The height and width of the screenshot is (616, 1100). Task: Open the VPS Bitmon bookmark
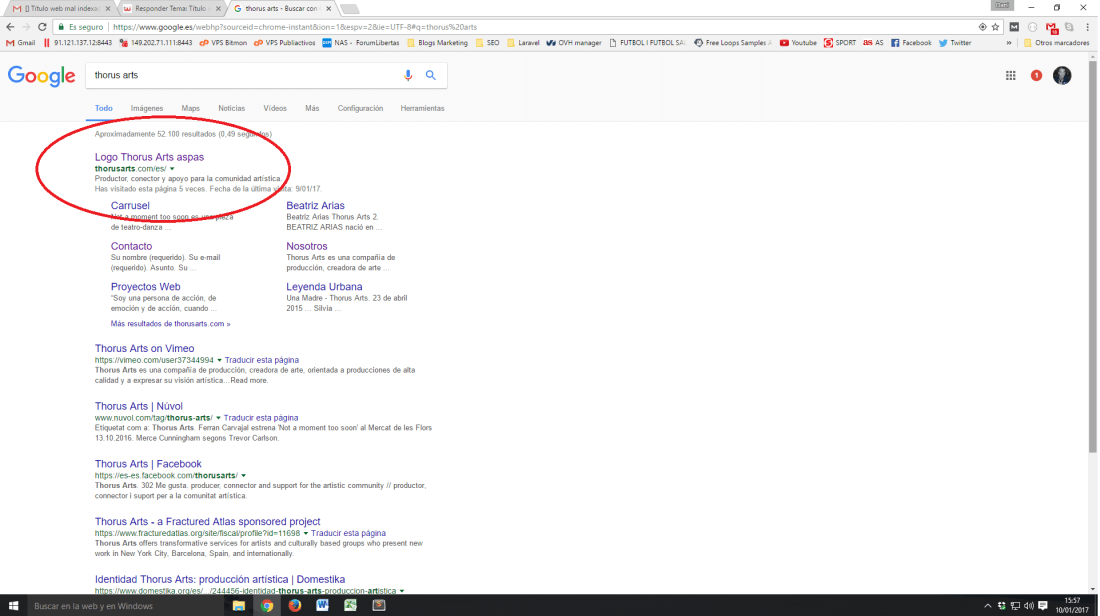(x=223, y=43)
